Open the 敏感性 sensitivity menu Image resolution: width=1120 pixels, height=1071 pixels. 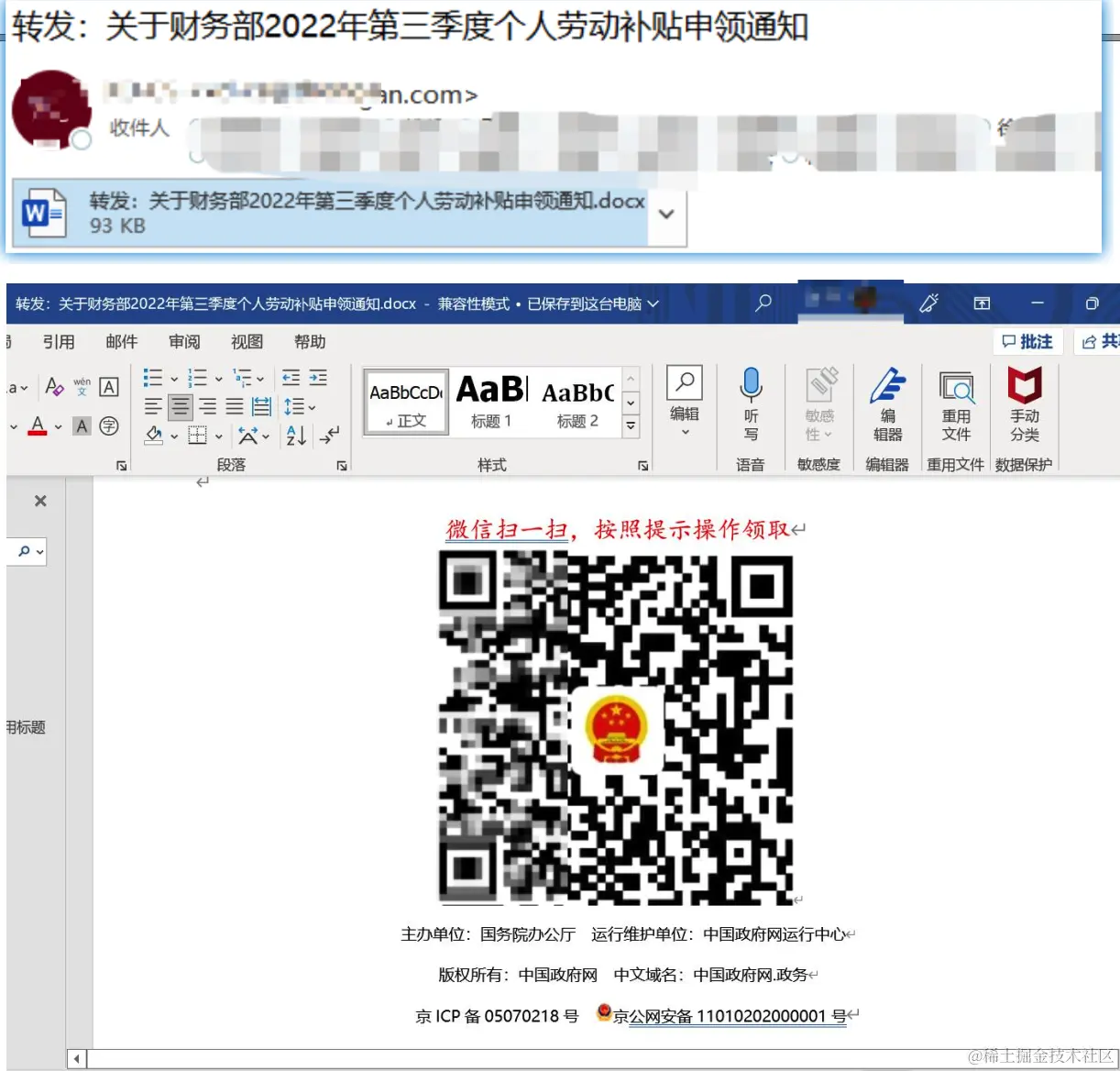(x=819, y=403)
